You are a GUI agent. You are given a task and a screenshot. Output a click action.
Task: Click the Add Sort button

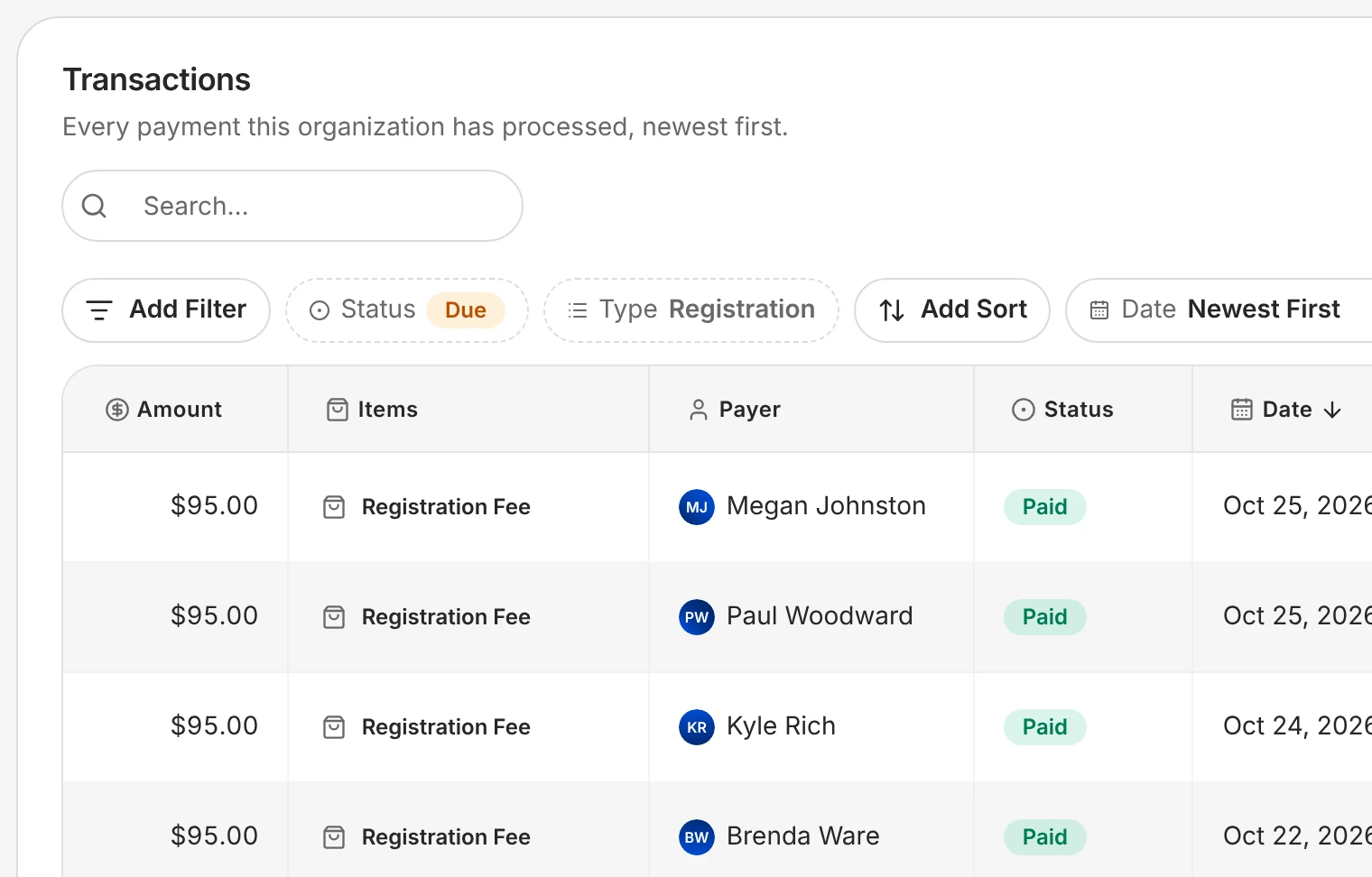coord(952,310)
